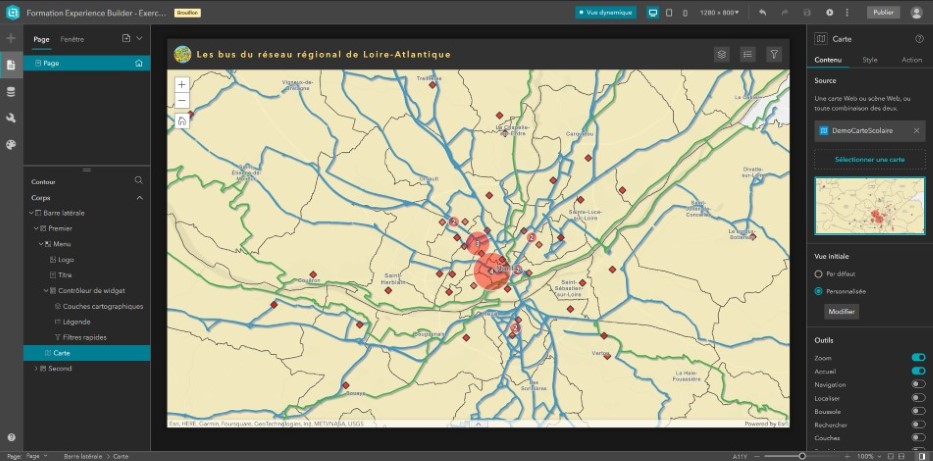This screenshot has height=461, width=933.
Task: Open the More options vertical dots menu
Action: [847, 12]
